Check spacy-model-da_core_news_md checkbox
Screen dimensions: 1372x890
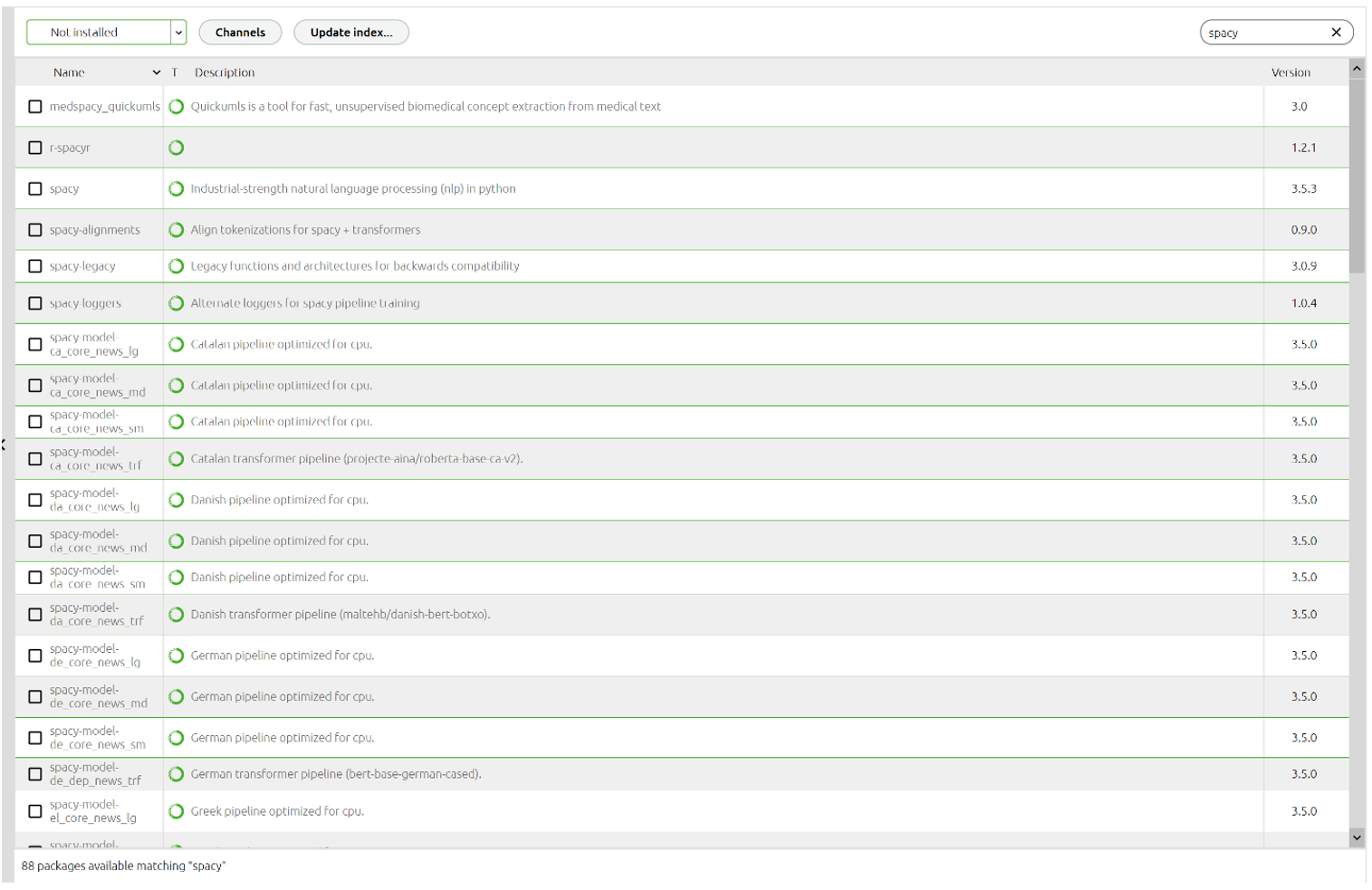(35, 541)
